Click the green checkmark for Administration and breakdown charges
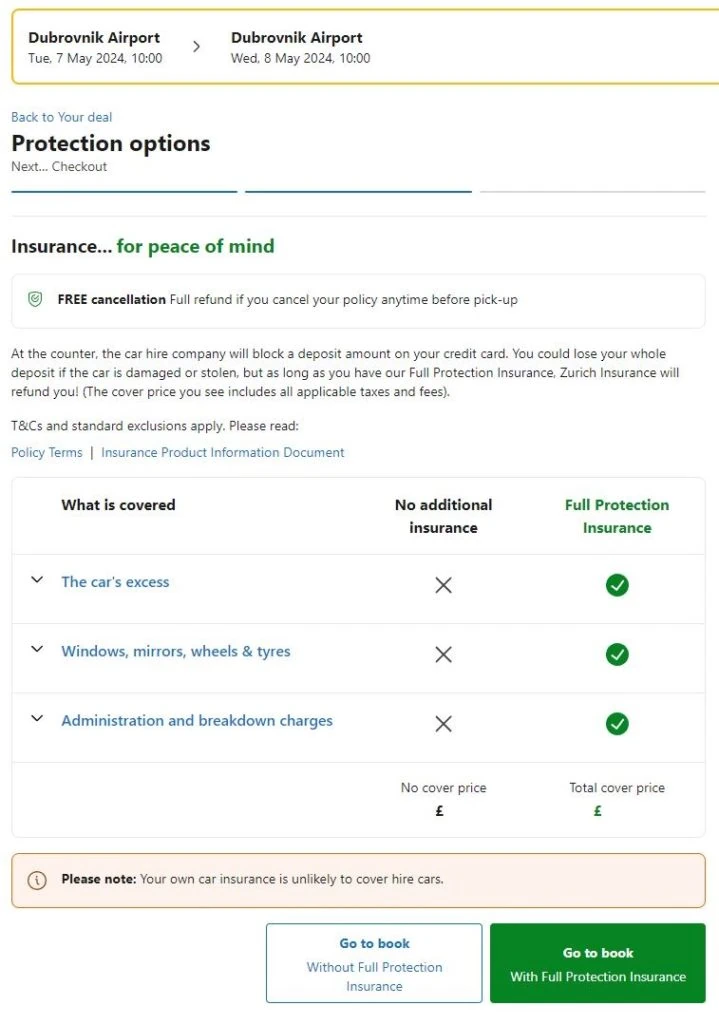Viewport: 719px width, 1024px height. tap(617, 723)
